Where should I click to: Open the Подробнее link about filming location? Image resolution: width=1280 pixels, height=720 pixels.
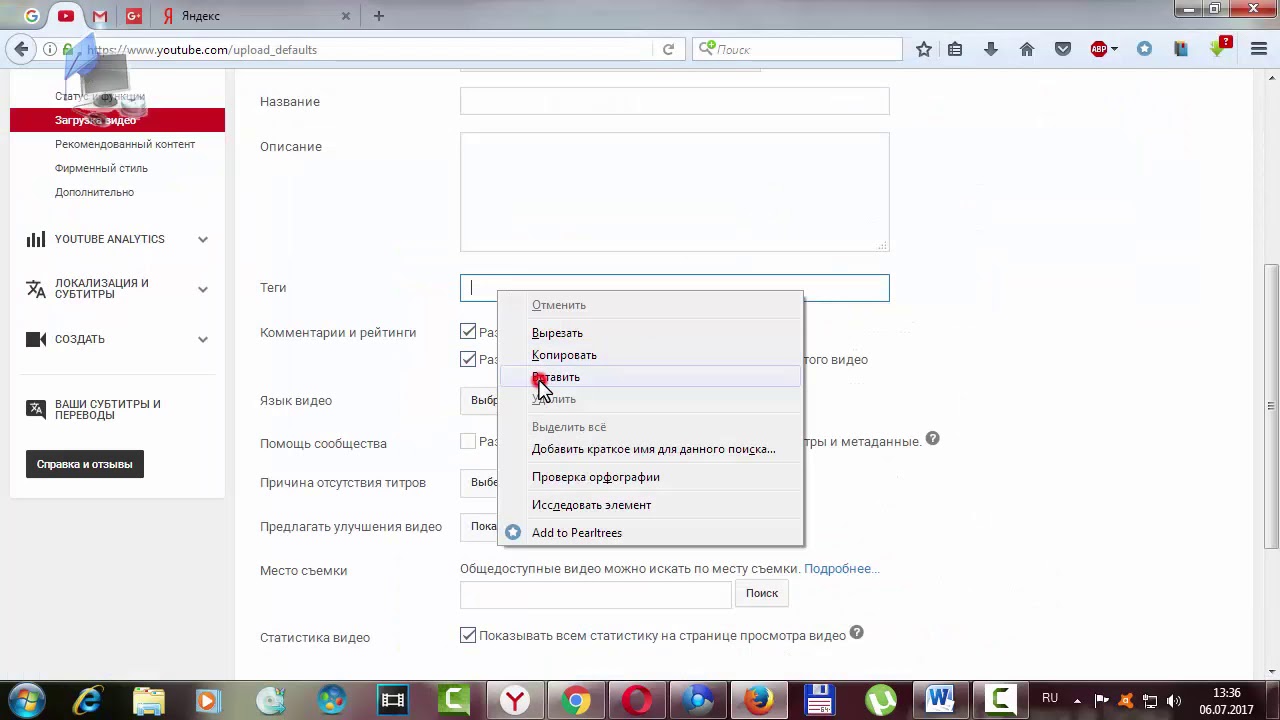pos(840,569)
